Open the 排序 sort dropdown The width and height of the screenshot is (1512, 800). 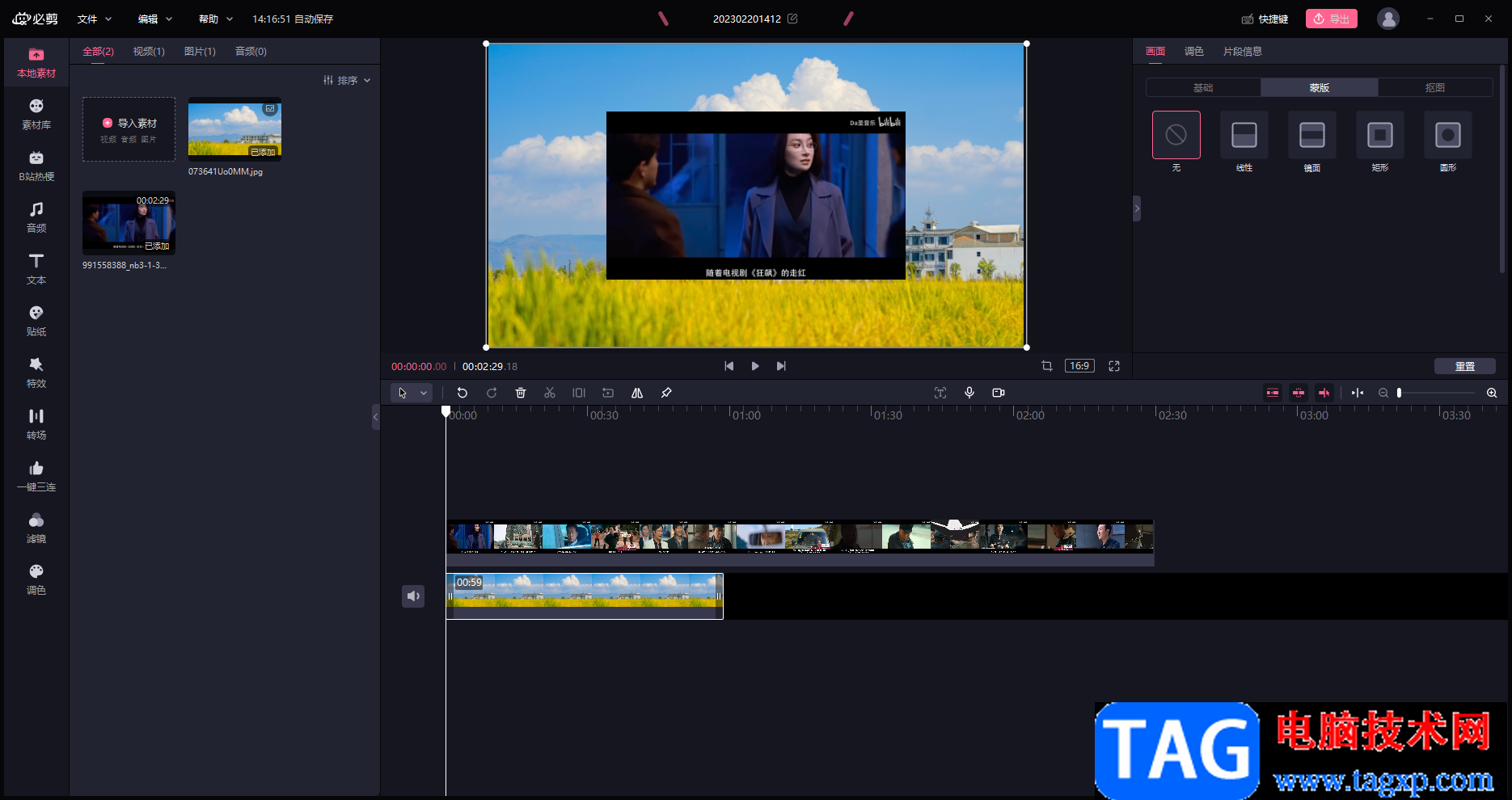(347, 80)
